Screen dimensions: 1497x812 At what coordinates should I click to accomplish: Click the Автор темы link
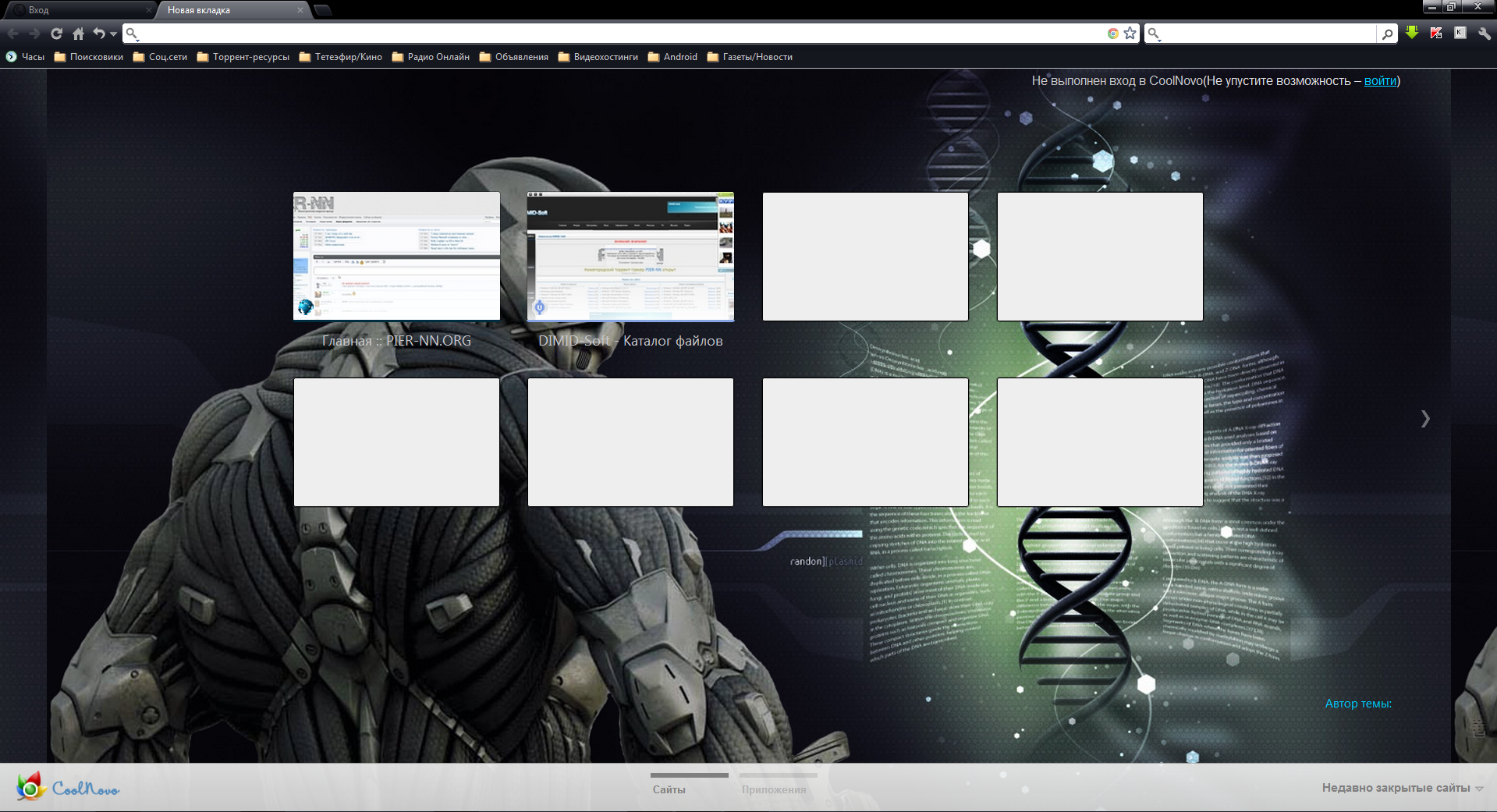coord(1358,704)
